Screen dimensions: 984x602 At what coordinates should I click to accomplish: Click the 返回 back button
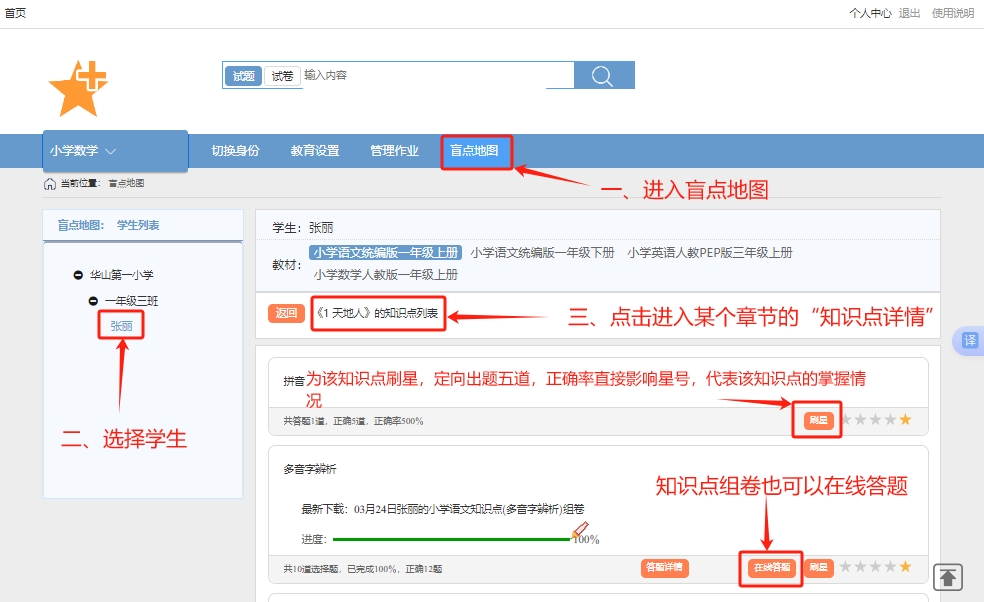286,313
